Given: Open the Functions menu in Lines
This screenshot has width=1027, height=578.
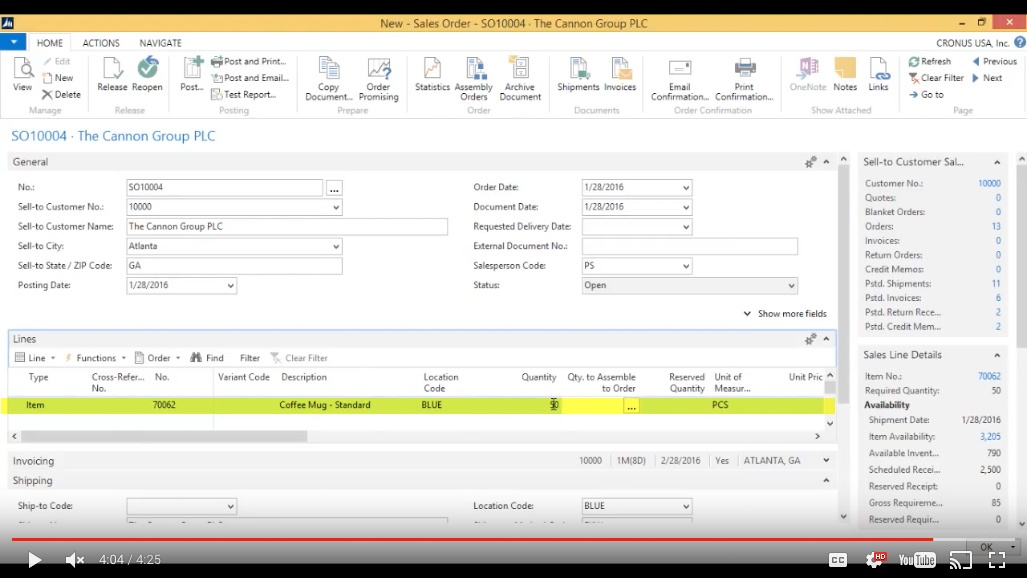Looking at the screenshot, I should (95, 358).
